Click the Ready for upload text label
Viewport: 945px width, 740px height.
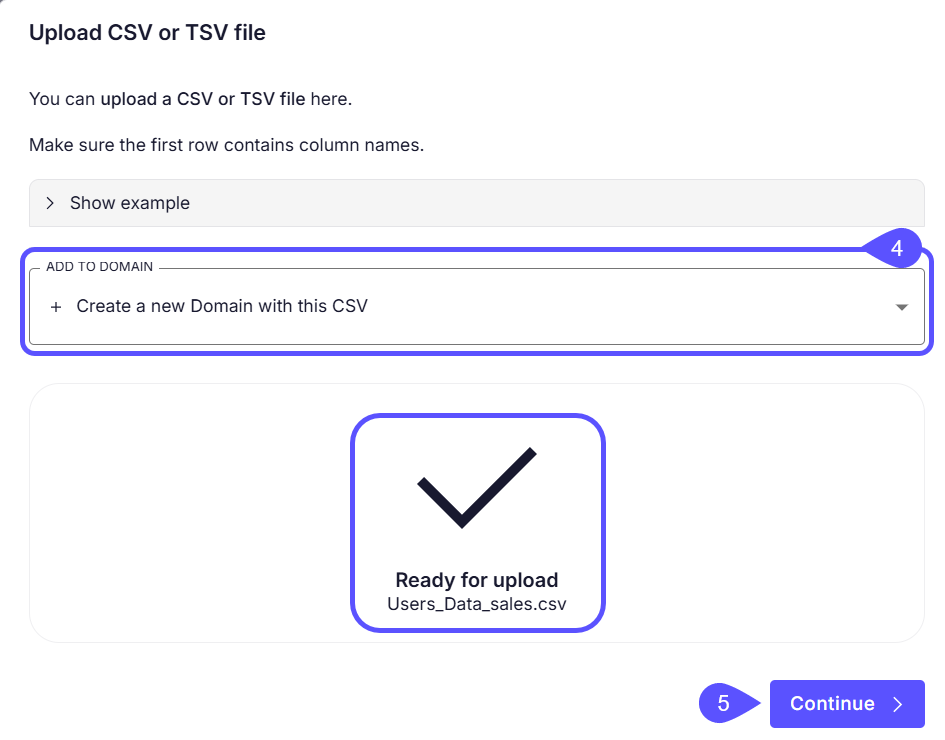tap(477, 580)
